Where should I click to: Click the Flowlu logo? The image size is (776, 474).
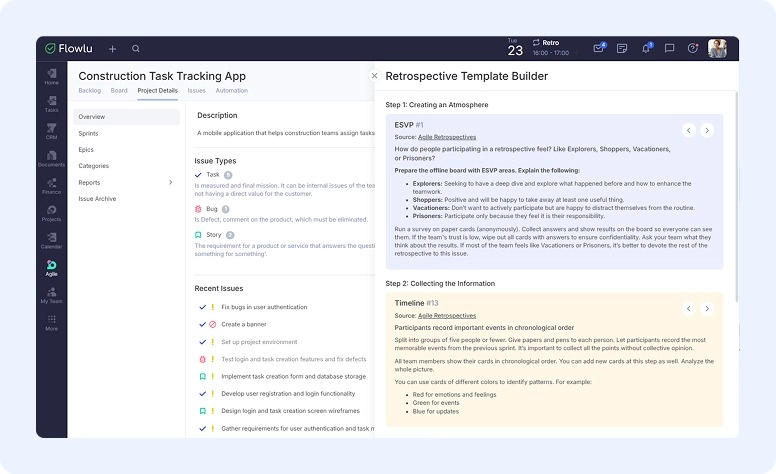coord(69,48)
